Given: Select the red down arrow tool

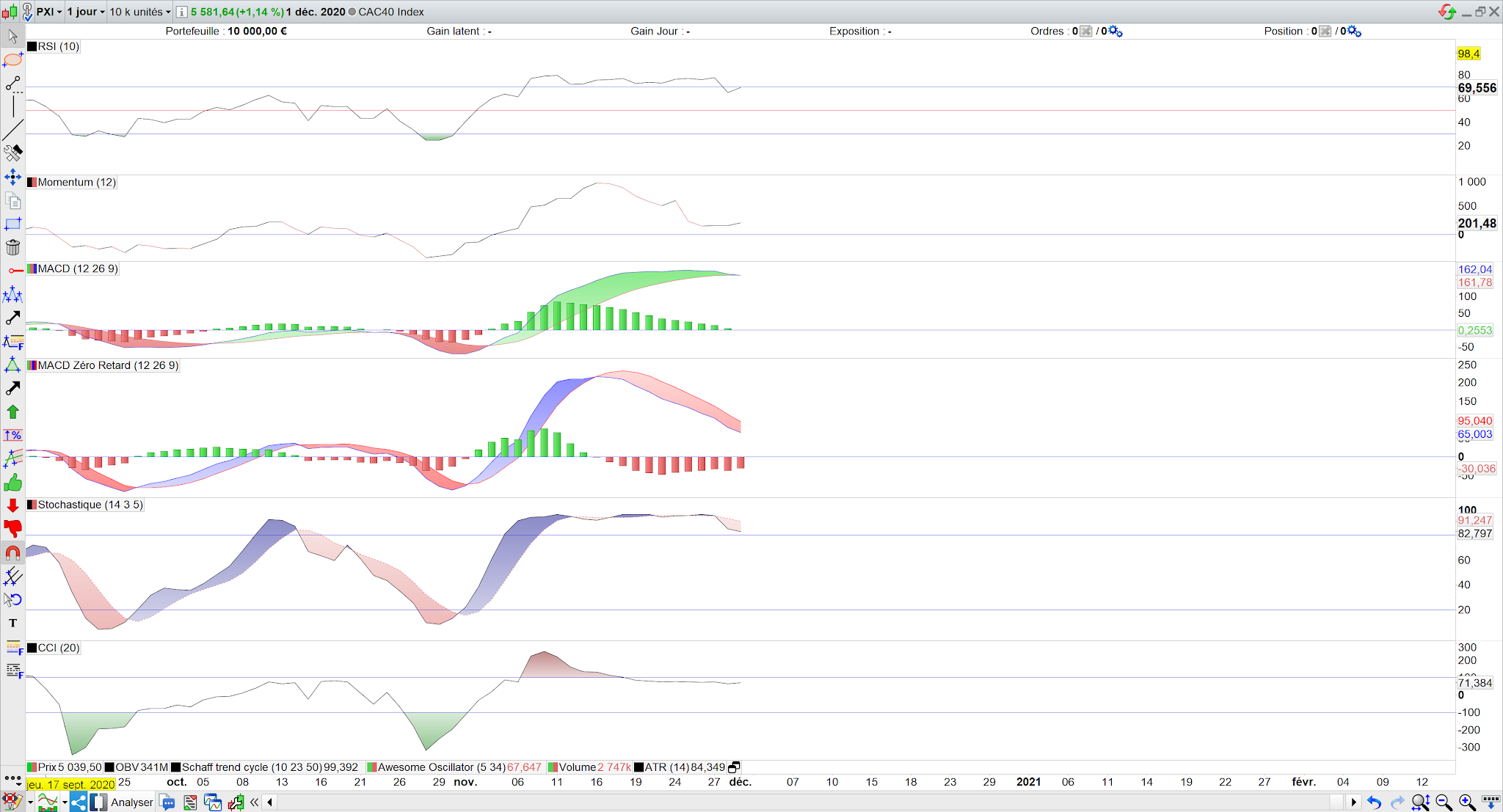Looking at the screenshot, I should [12, 505].
